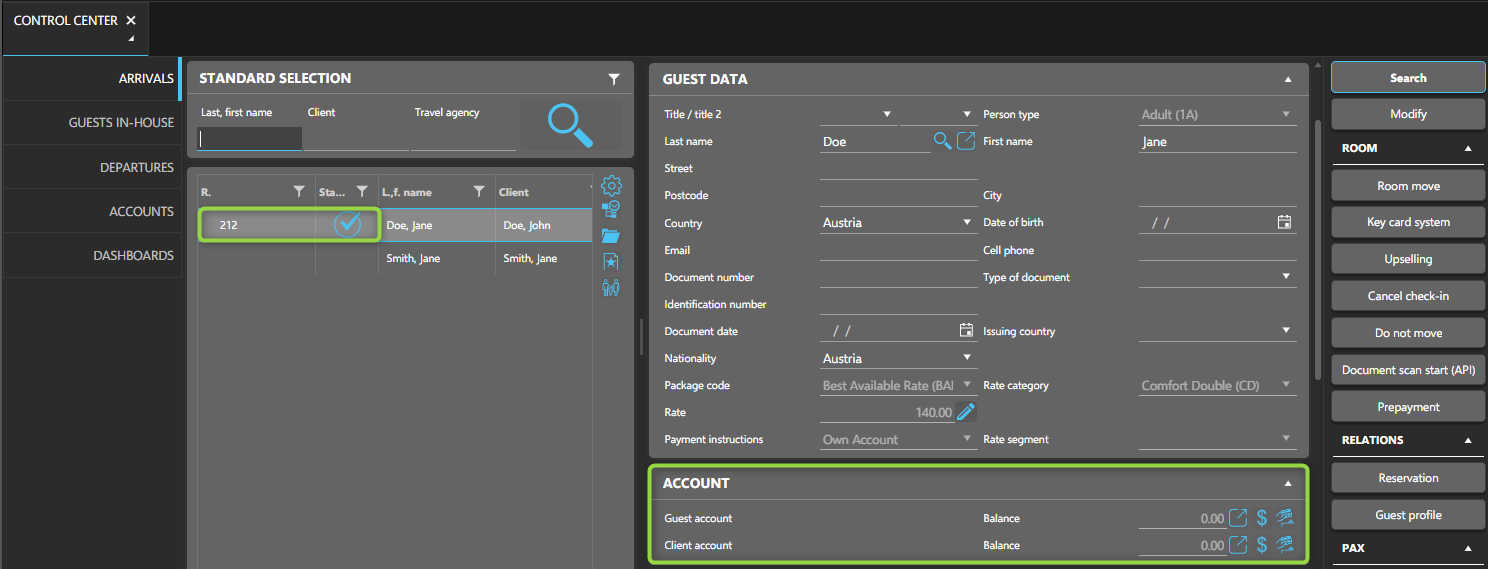This screenshot has width=1488, height=569.
Task: Expand the Type of document dropdown
Action: (x=1286, y=277)
